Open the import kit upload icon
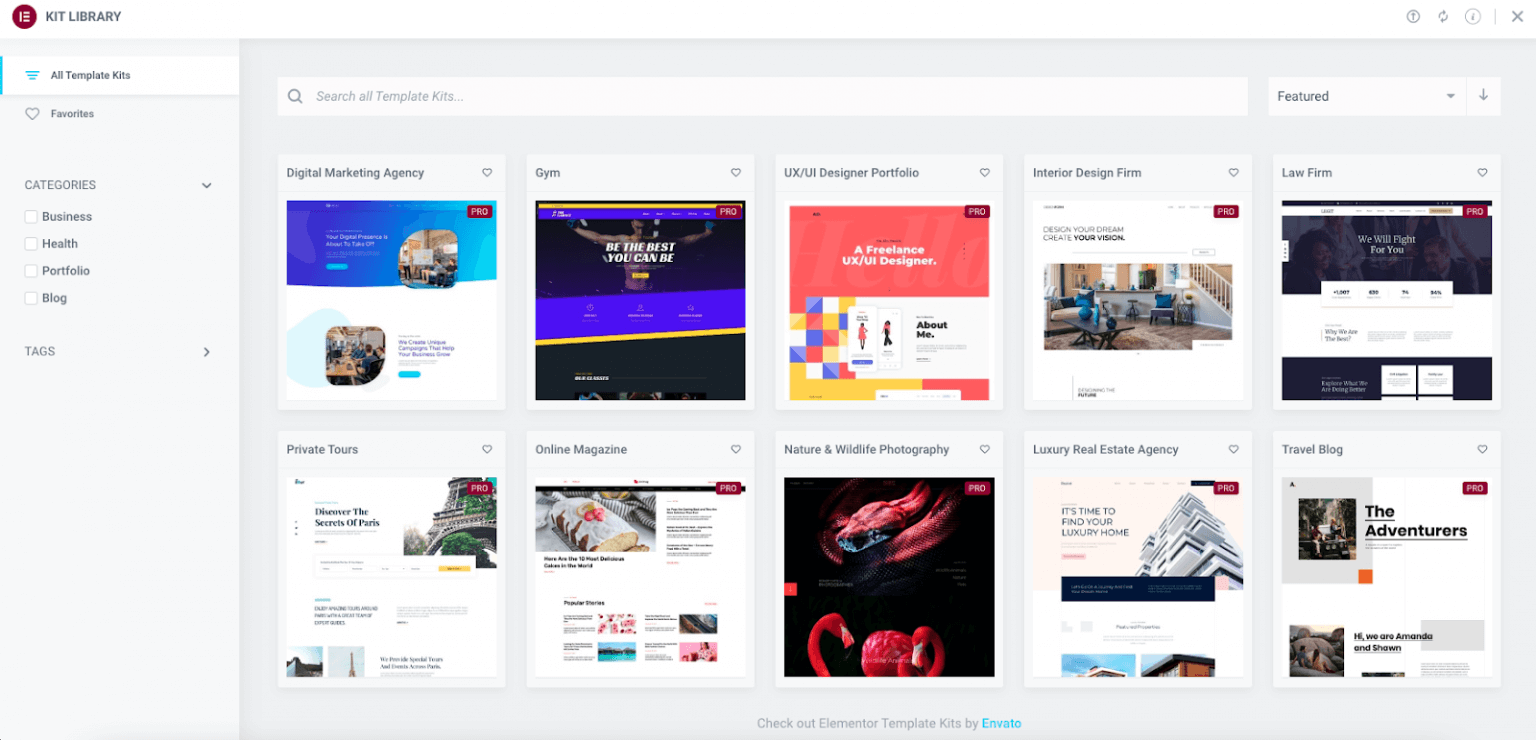Viewport: 1536px width, 740px height. tap(1413, 17)
